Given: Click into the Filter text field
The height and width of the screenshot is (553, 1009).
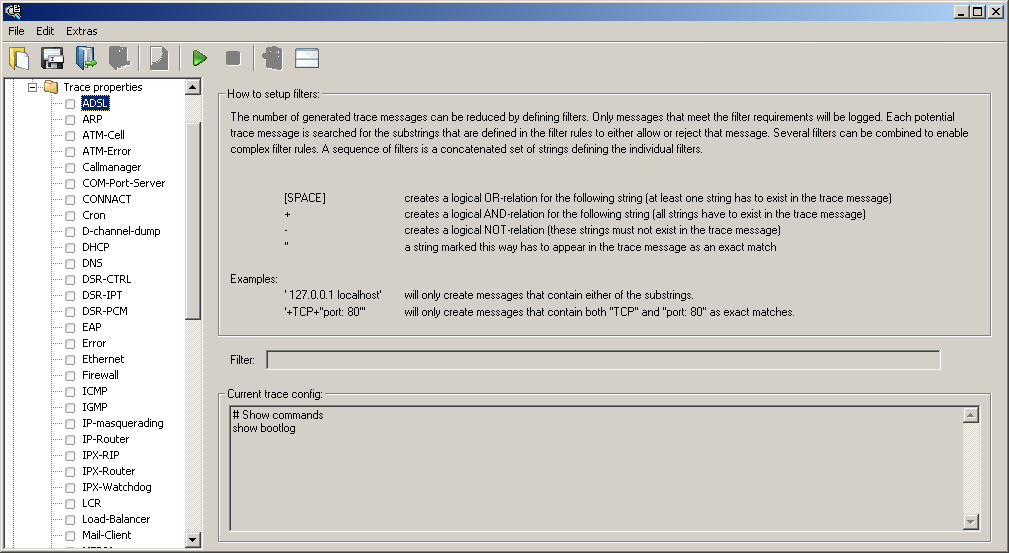Looking at the screenshot, I should 602,360.
